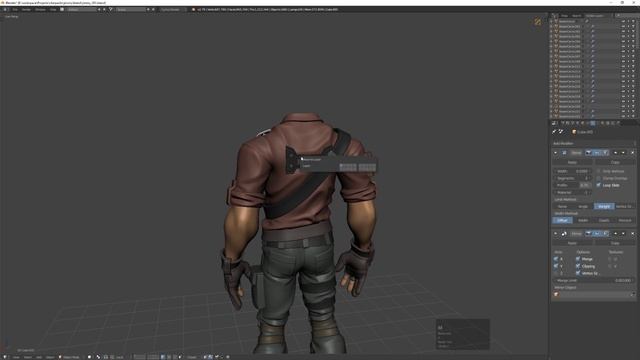Image resolution: width=640 pixels, height=360 pixels.
Task: Choose Depth as the width method
Action: coord(604,220)
